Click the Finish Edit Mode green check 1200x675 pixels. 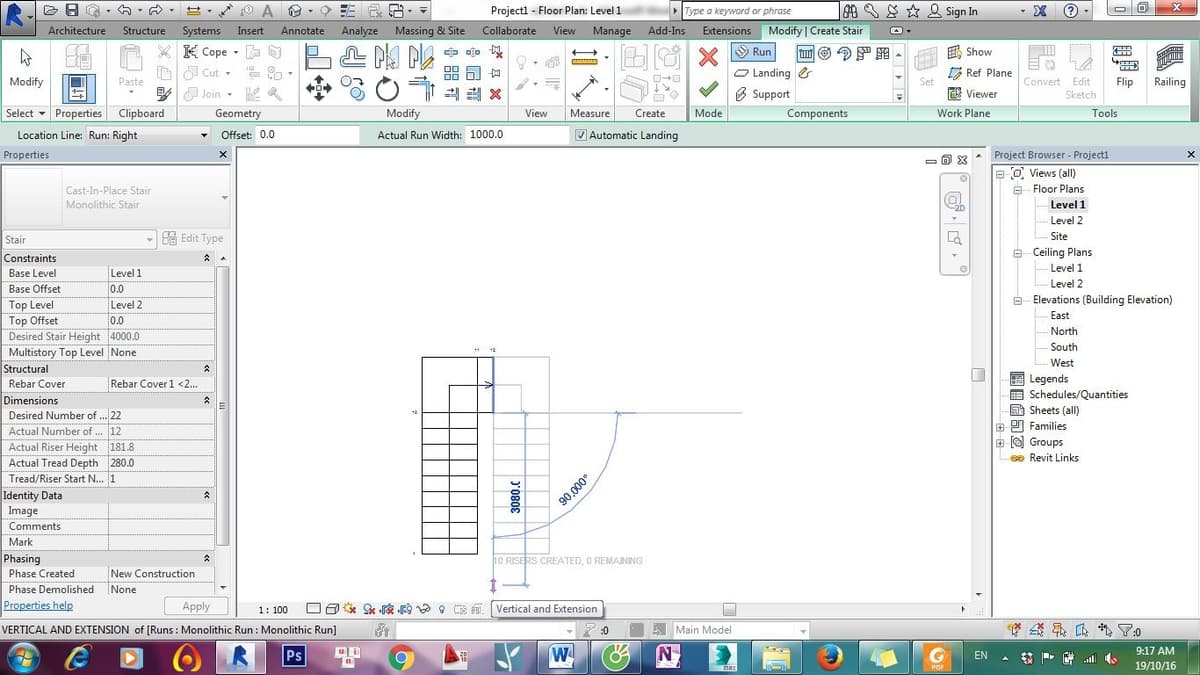tap(709, 90)
